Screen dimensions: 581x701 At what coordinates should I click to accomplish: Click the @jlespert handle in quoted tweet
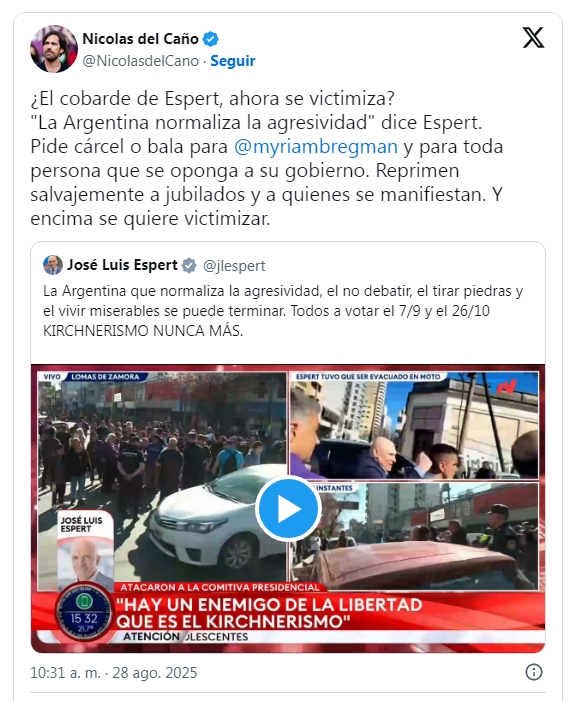pyautogui.click(x=234, y=266)
